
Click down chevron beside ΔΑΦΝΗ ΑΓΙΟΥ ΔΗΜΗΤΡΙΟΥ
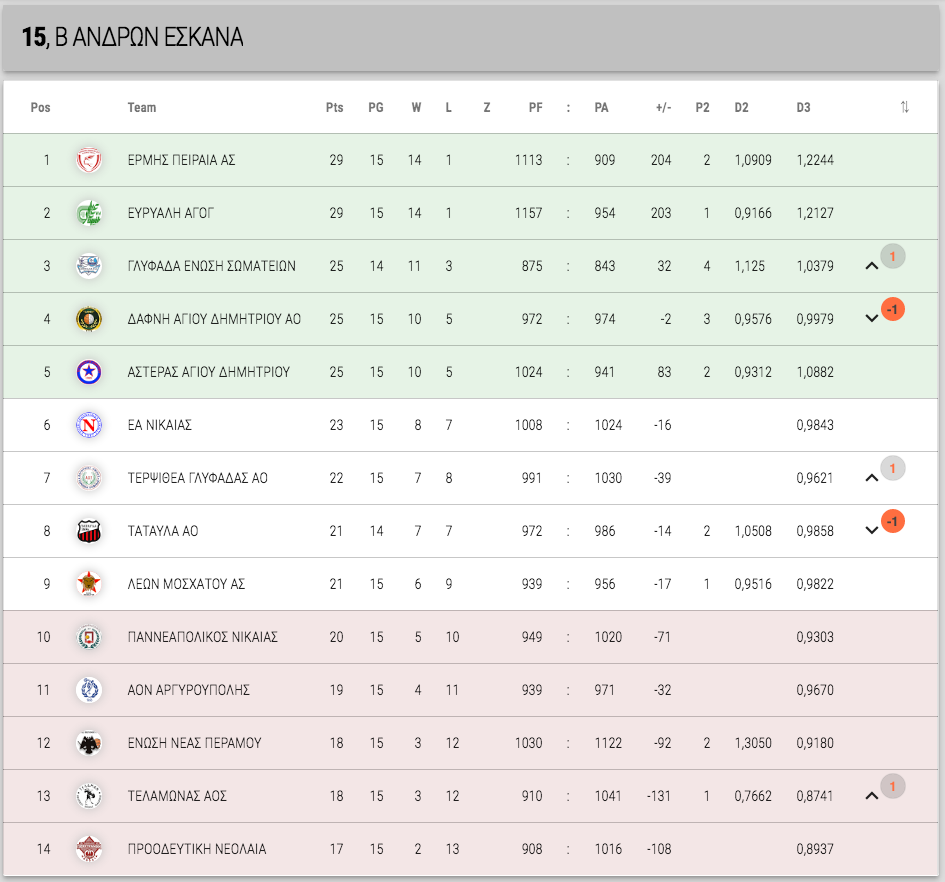click(871, 318)
